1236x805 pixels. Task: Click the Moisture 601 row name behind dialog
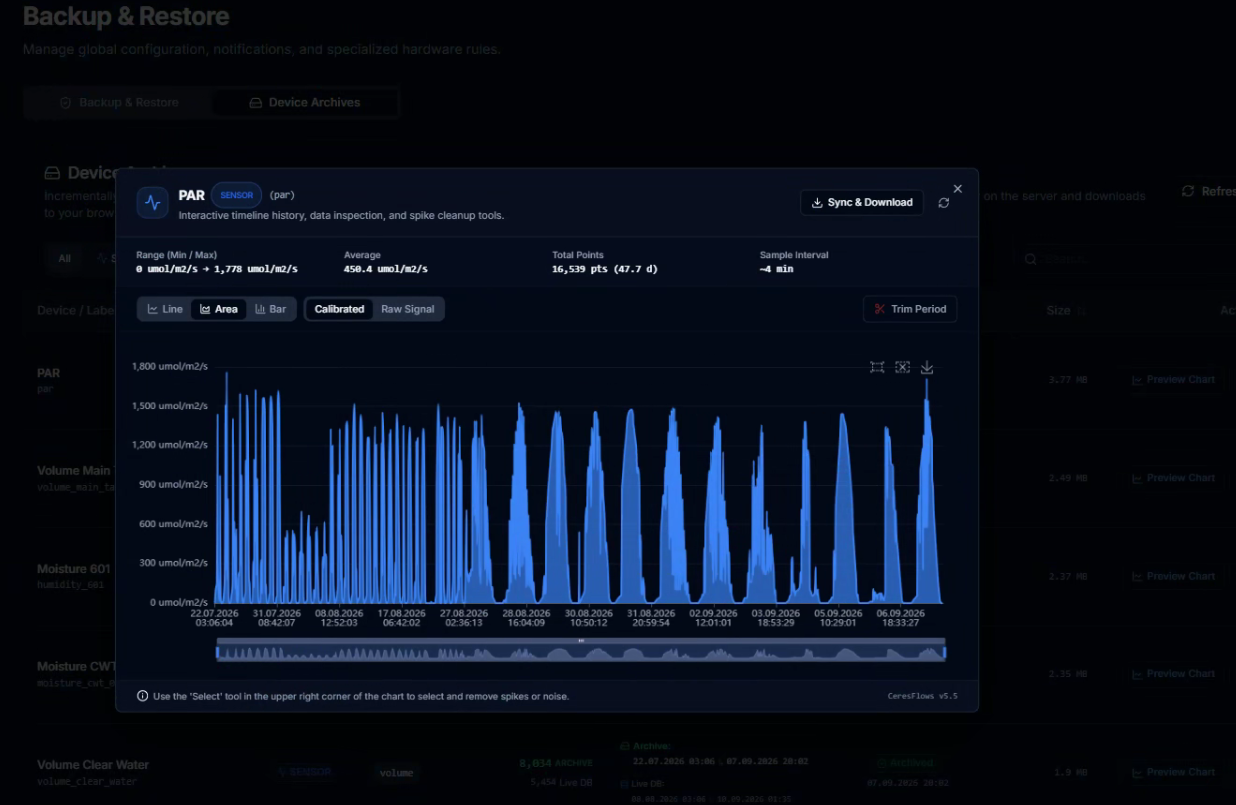point(74,569)
